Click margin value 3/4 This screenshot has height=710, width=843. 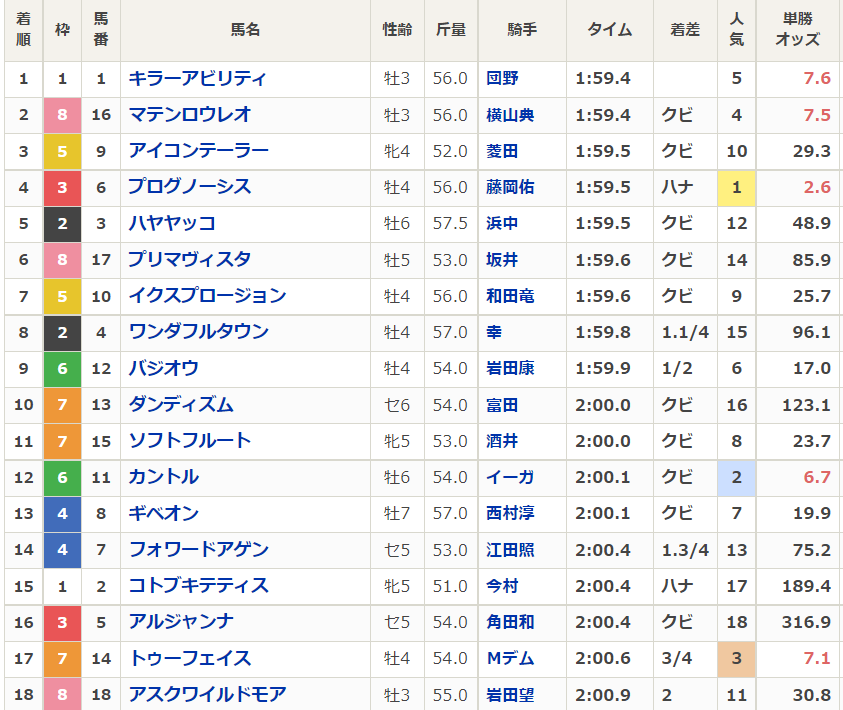click(x=676, y=658)
